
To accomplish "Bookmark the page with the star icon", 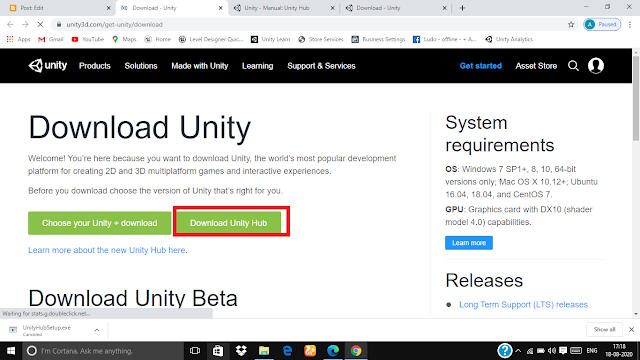I will tap(571, 24).
